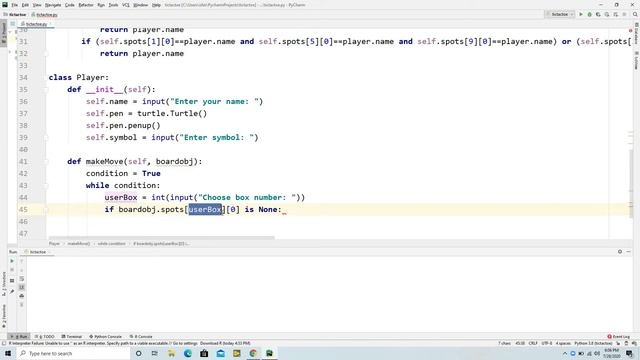Toggle soft-wrap icon in Run panel

pos(22,279)
